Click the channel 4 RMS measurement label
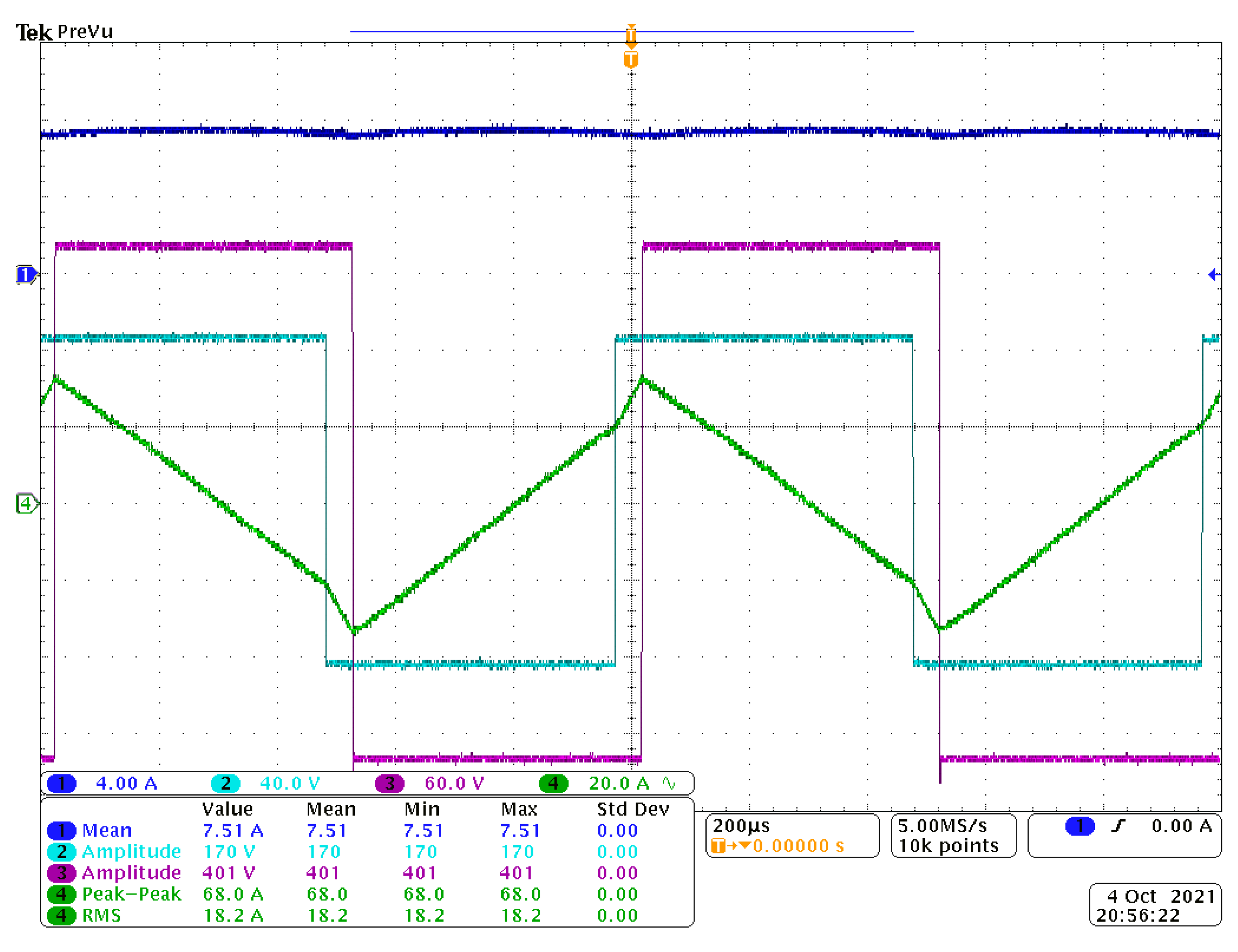The image size is (1238, 952). tap(101, 915)
